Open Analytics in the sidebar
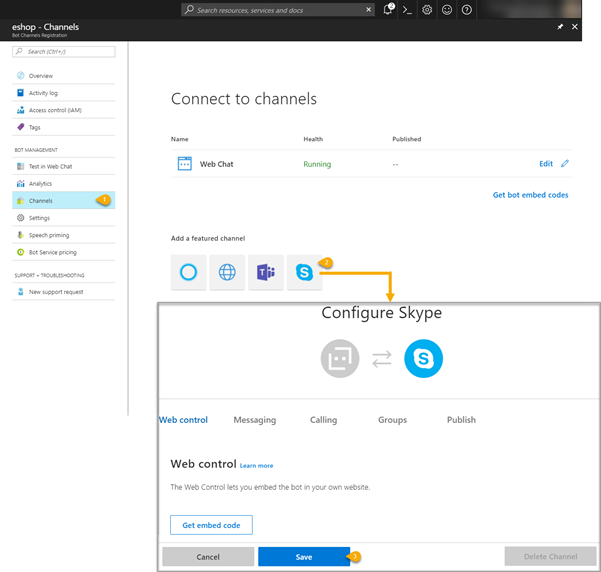The height and width of the screenshot is (572, 601). coord(64,184)
